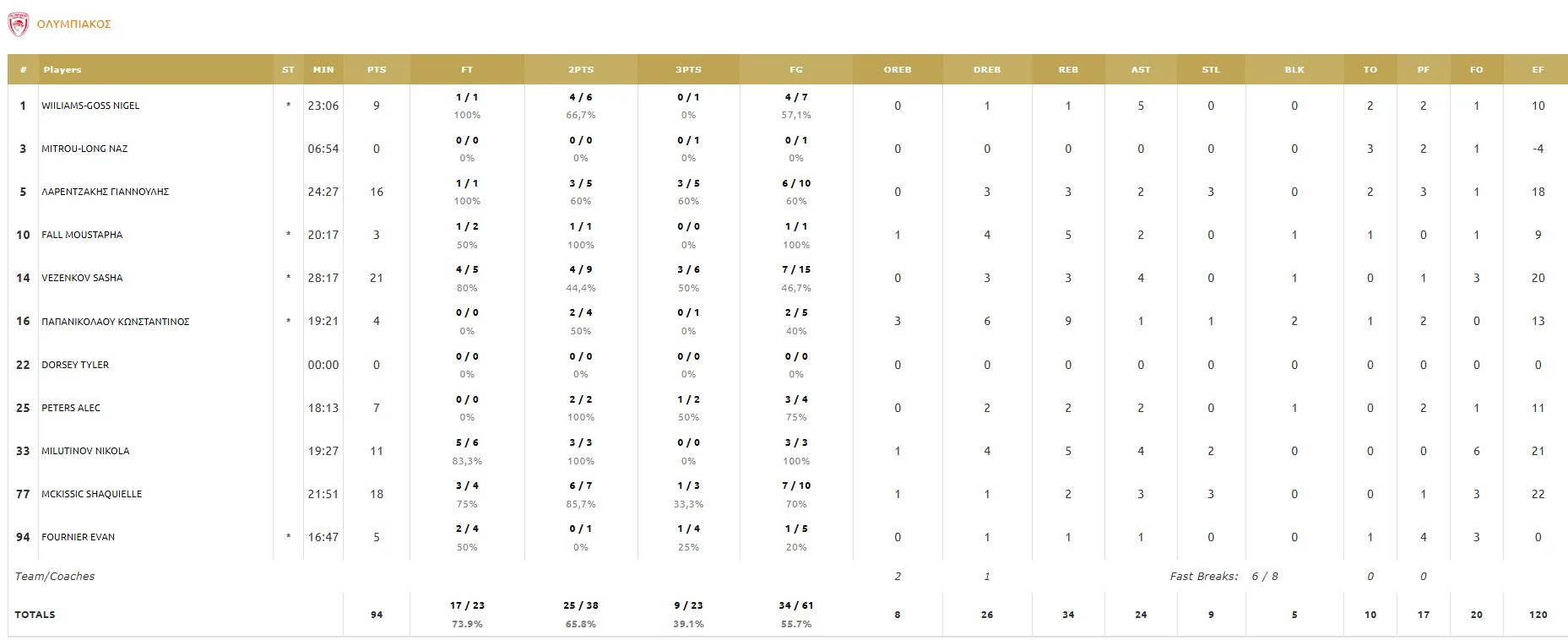Click the Olympiacos team logo icon

click(x=18, y=24)
